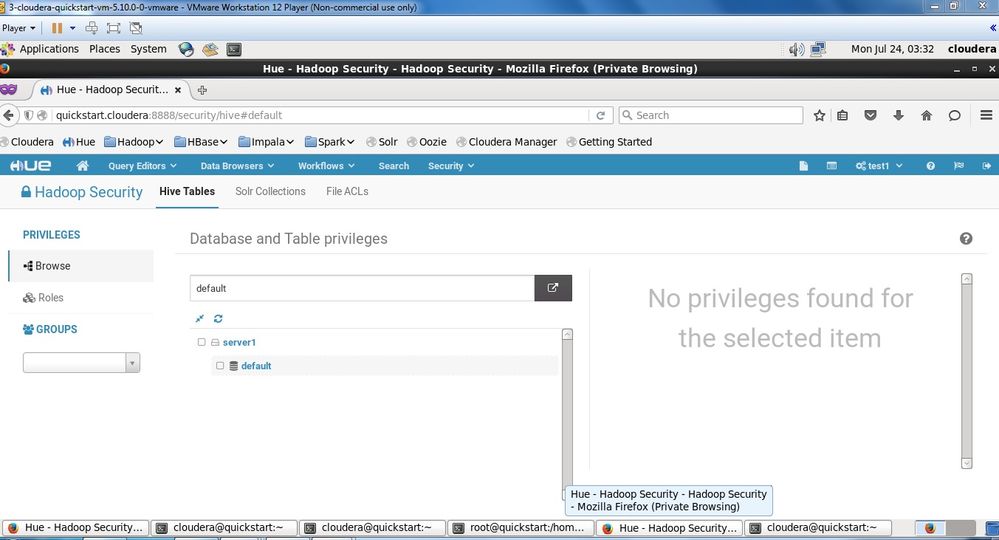Expand the Security menu in Hue

(x=451, y=166)
